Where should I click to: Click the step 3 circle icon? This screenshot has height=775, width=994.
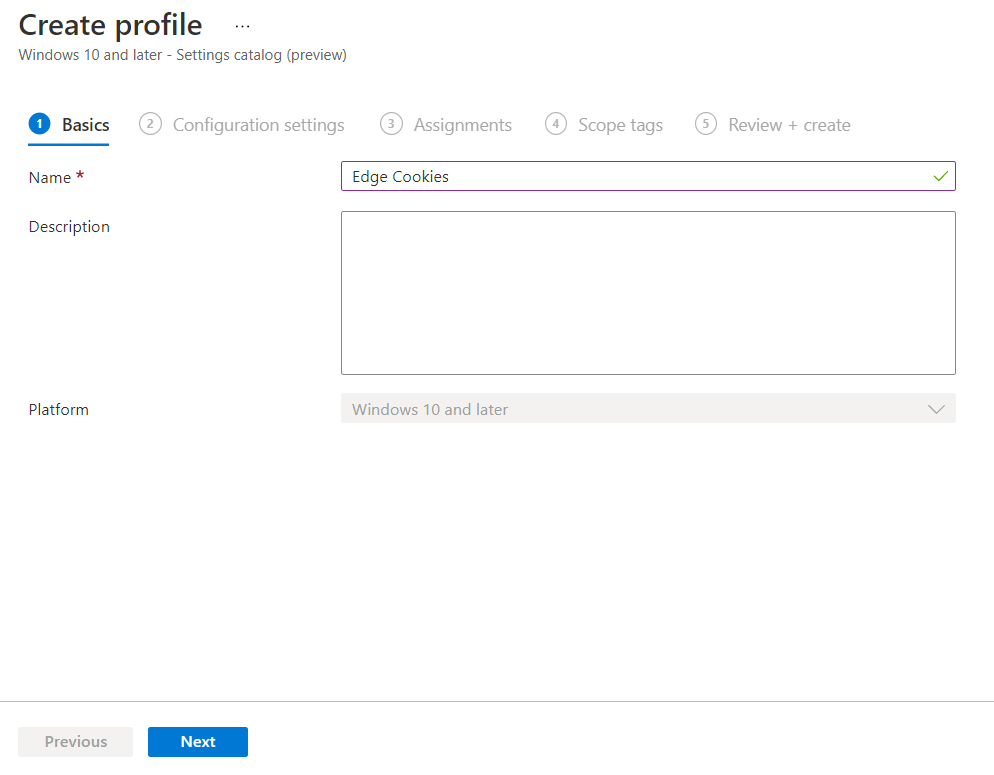pos(391,124)
